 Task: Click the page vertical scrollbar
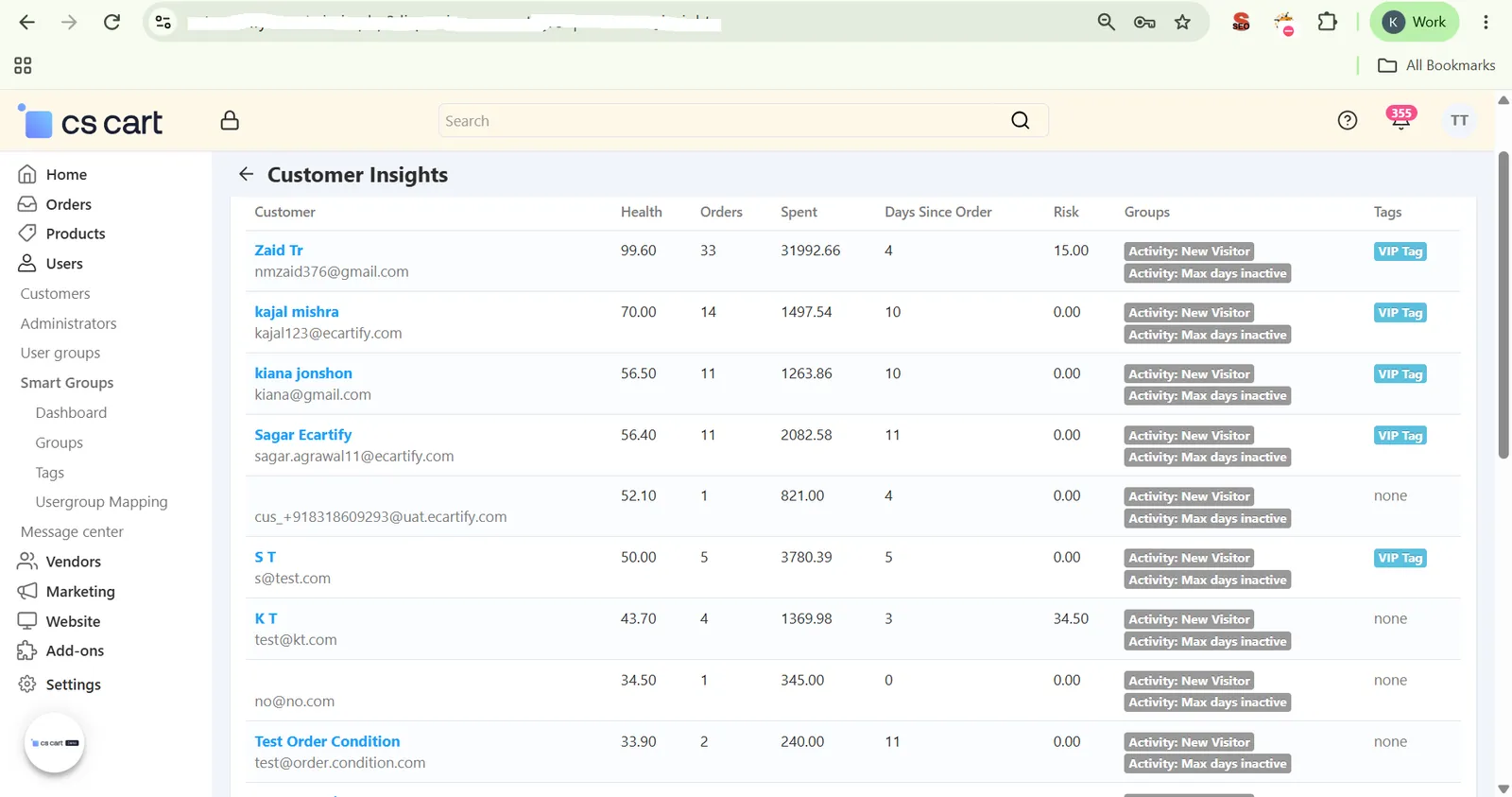pyautogui.click(x=1503, y=305)
